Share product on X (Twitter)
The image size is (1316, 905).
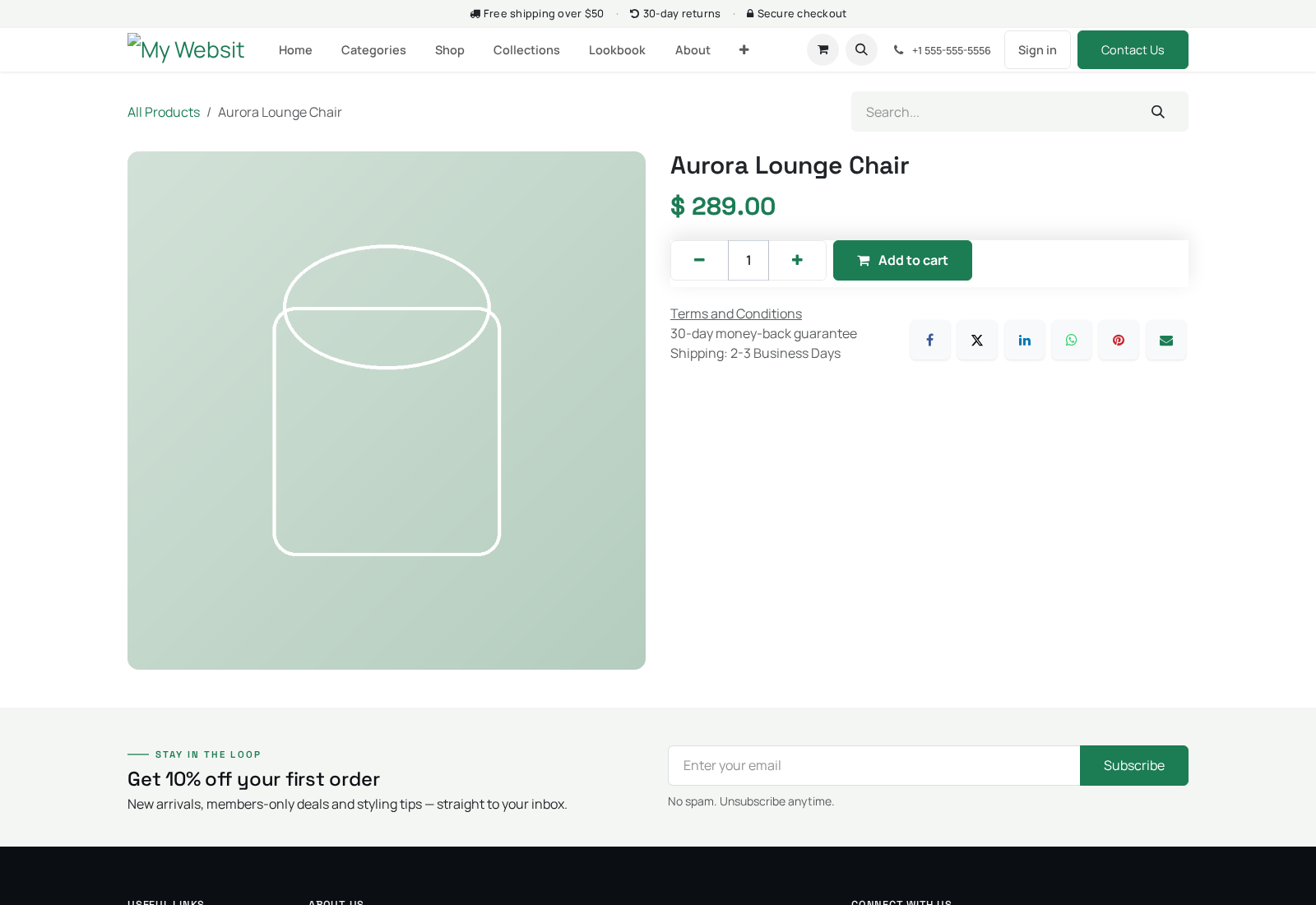pos(977,340)
